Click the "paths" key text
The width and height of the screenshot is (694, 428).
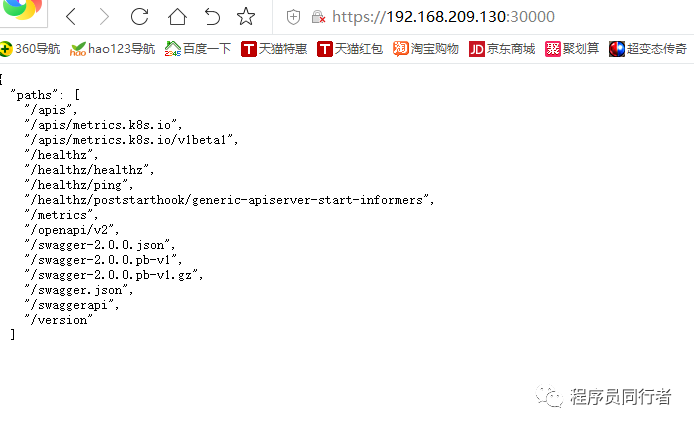[34, 95]
